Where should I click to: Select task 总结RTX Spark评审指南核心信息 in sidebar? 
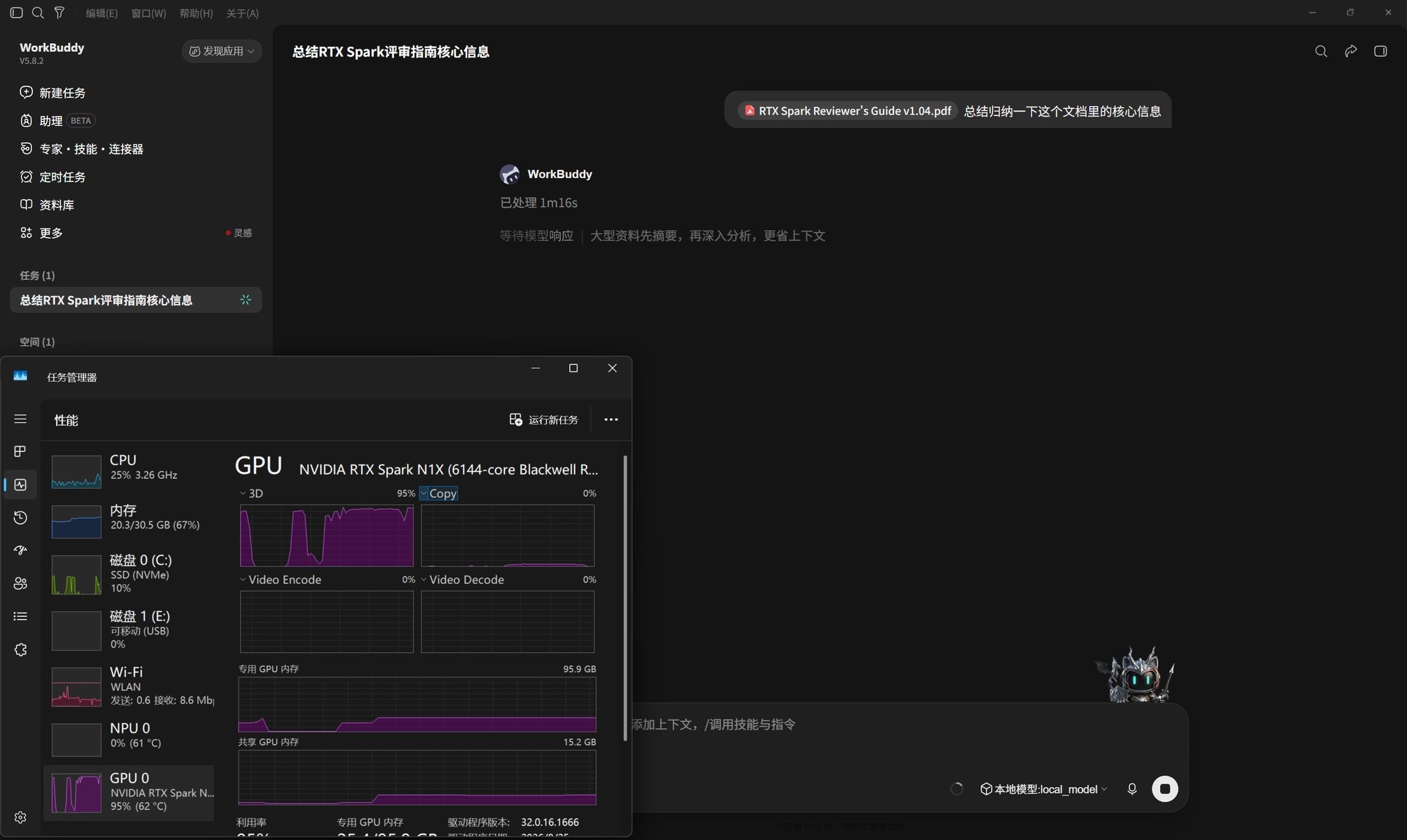[136, 300]
